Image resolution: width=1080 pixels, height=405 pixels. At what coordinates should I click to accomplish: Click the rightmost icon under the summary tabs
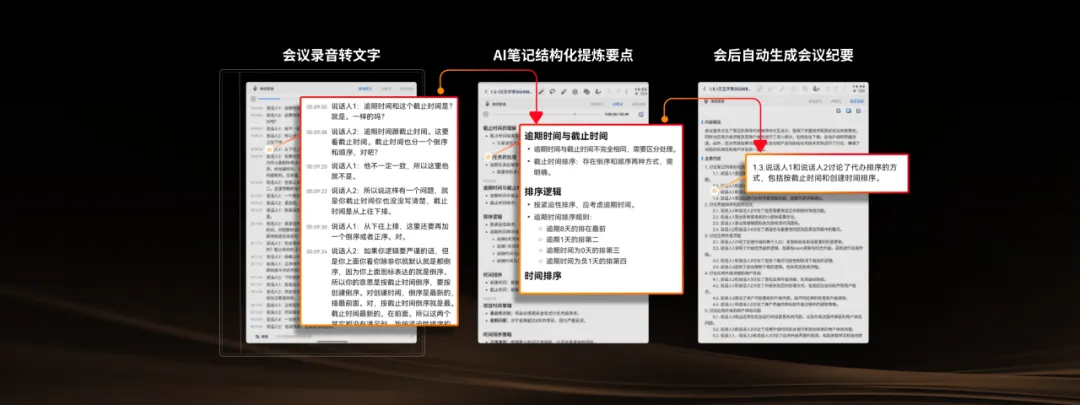[858, 111]
